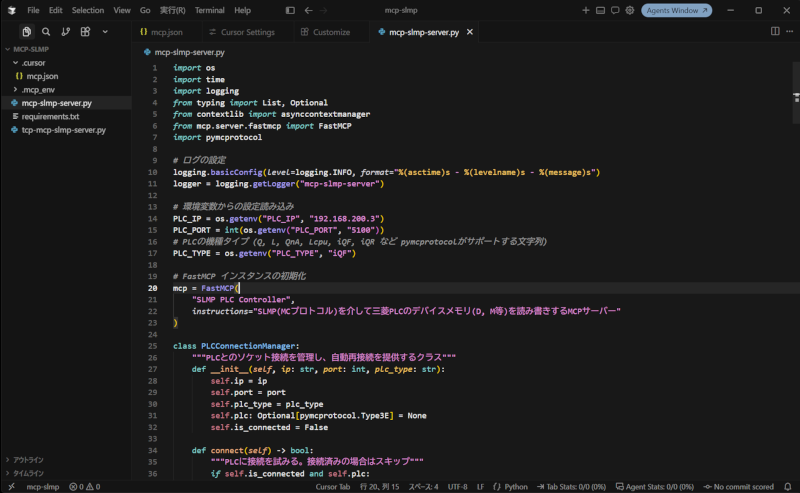The height and width of the screenshot is (493, 800).
Task: Select mcp-slmp-server.py in the file tree
Action: click(66, 103)
